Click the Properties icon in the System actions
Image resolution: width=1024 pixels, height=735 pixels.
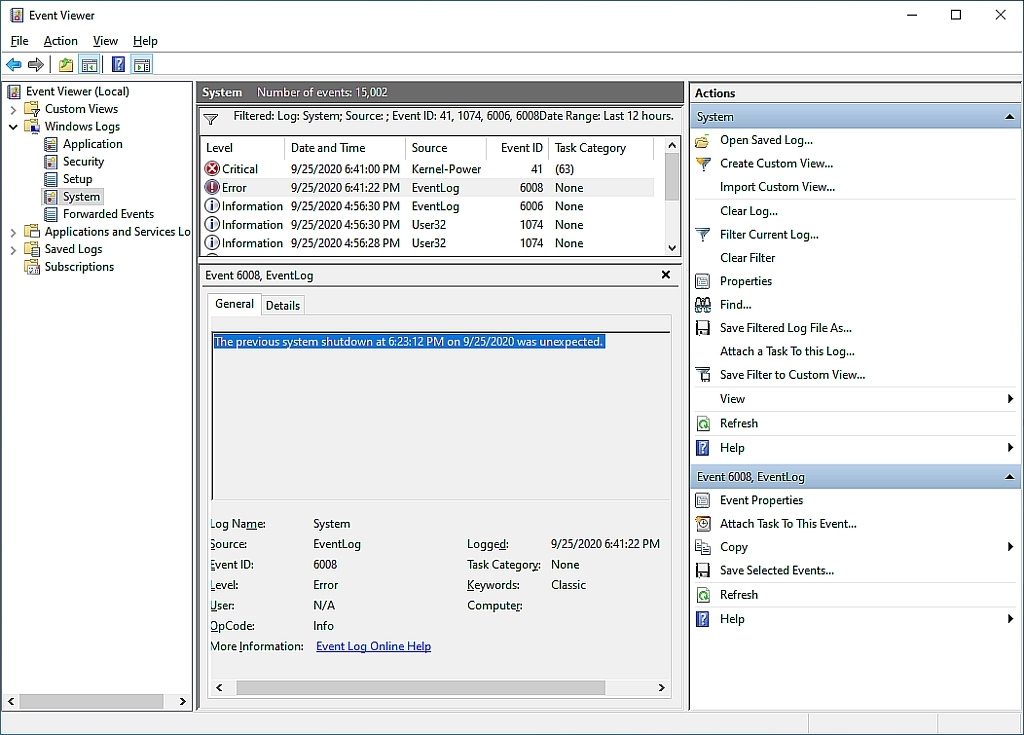coord(703,282)
